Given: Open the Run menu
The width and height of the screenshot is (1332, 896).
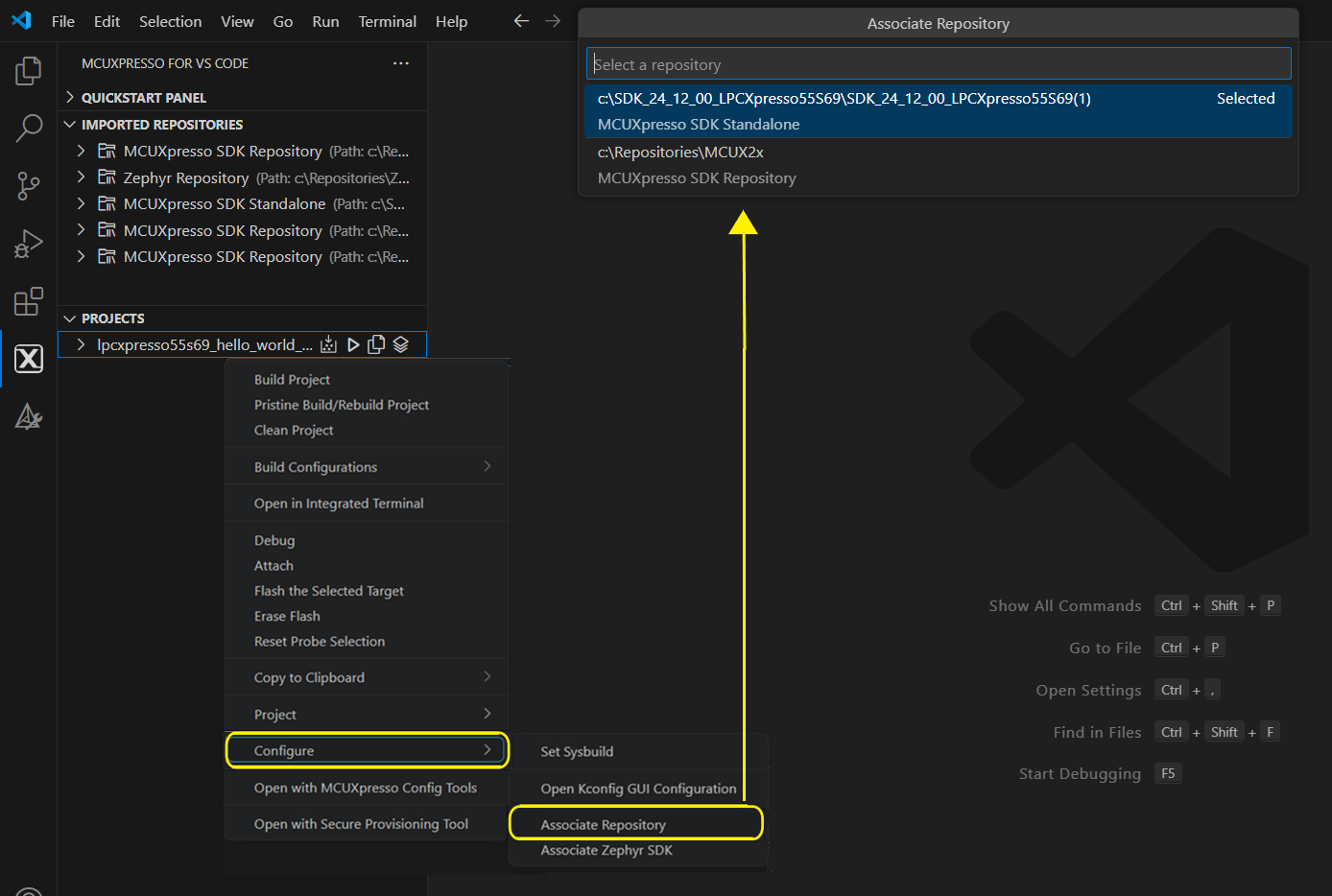Looking at the screenshot, I should point(325,21).
